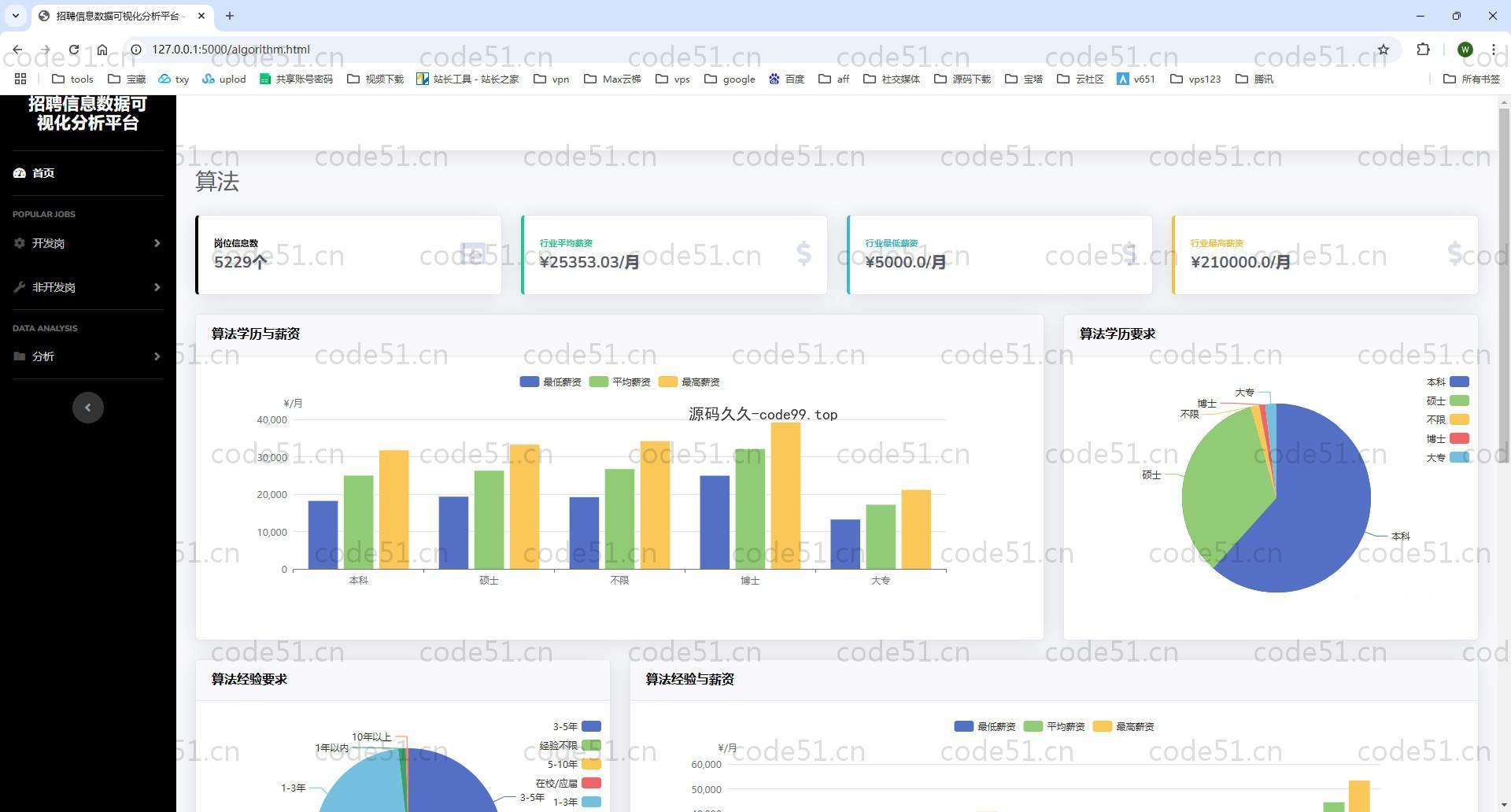The width and height of the screenshot is (1511, 812).
Task: Toggle 平均薪资 legend in education salary chart
Action: [x=619, y=382]
